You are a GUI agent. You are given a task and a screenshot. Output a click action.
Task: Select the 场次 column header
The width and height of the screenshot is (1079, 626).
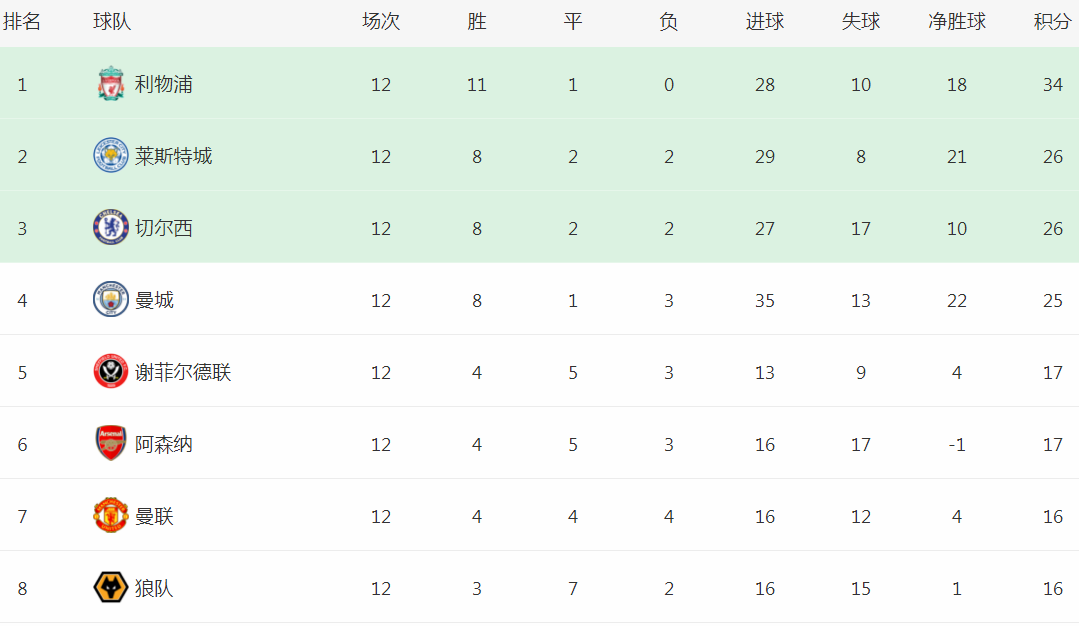(381, 21)
